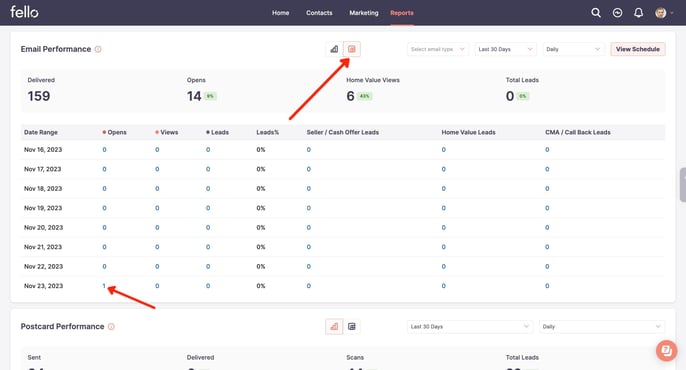Click the Nov 20, 2023 date cell
This screenshot has width=686, height=370.
(43, 227)
